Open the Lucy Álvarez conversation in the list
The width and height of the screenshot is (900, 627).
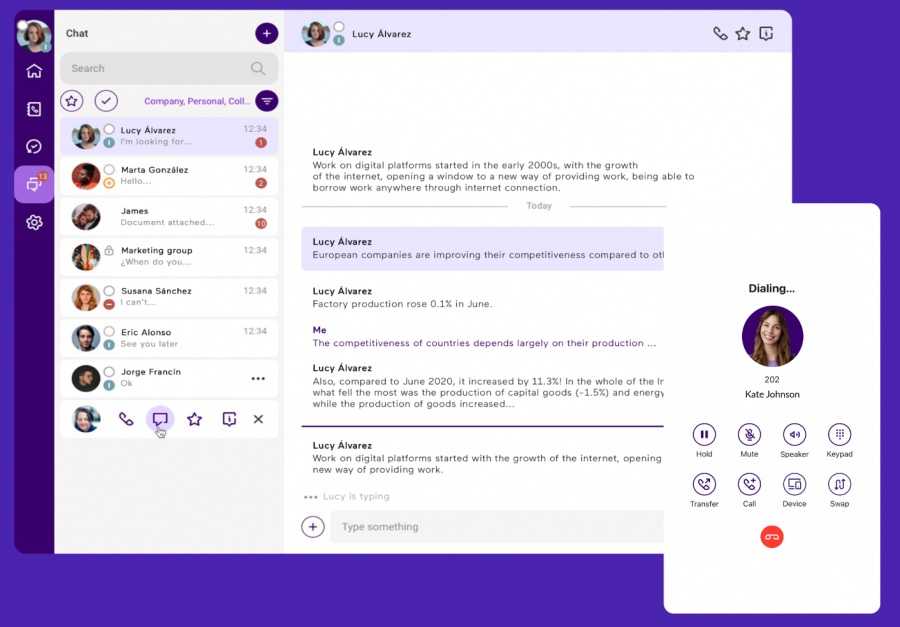click(169, 136)
